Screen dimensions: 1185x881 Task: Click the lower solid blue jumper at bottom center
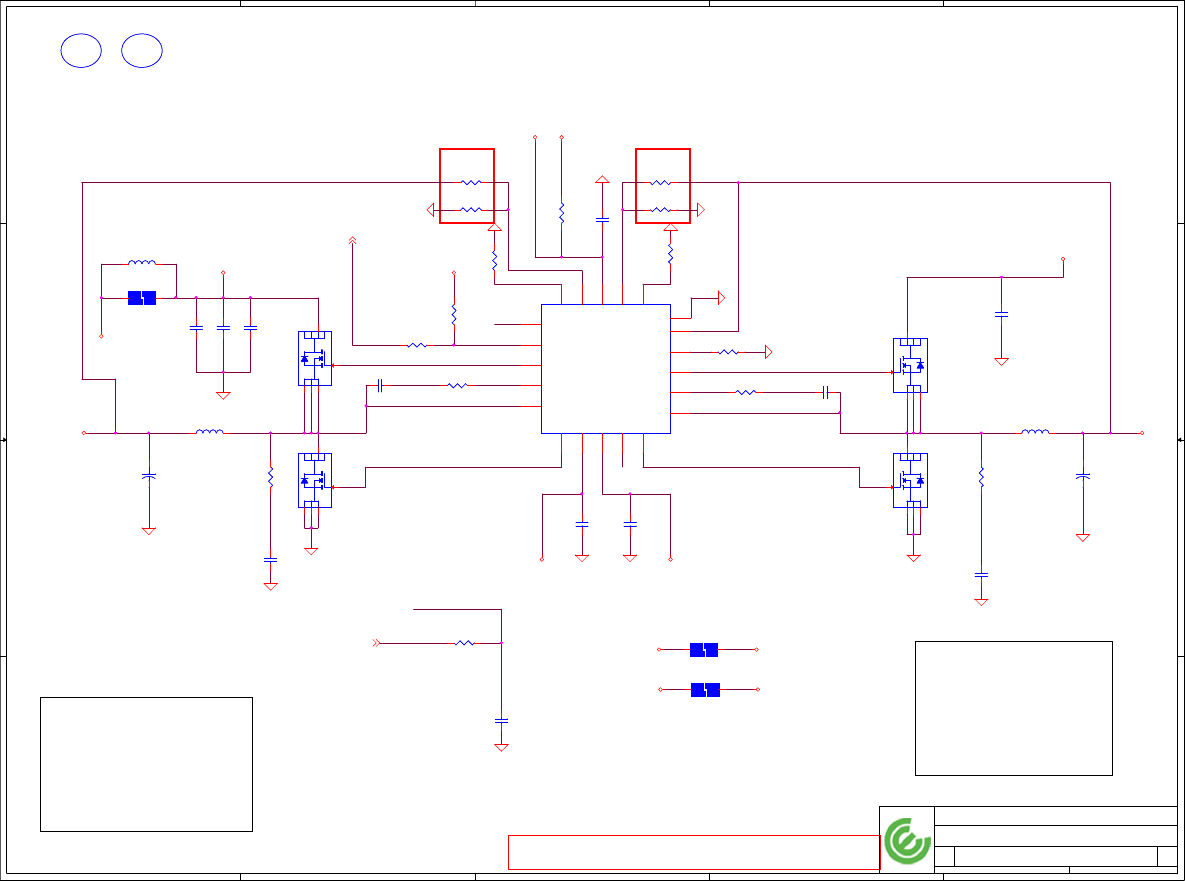705,690
